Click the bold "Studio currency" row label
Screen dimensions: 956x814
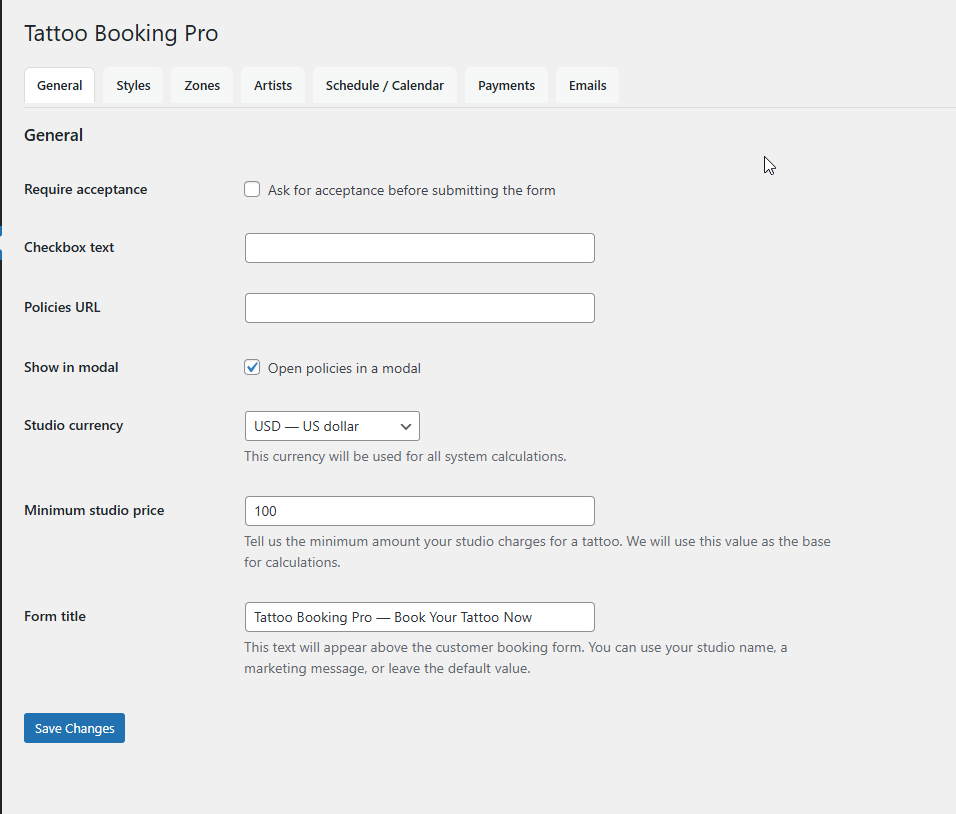(73, 426)
